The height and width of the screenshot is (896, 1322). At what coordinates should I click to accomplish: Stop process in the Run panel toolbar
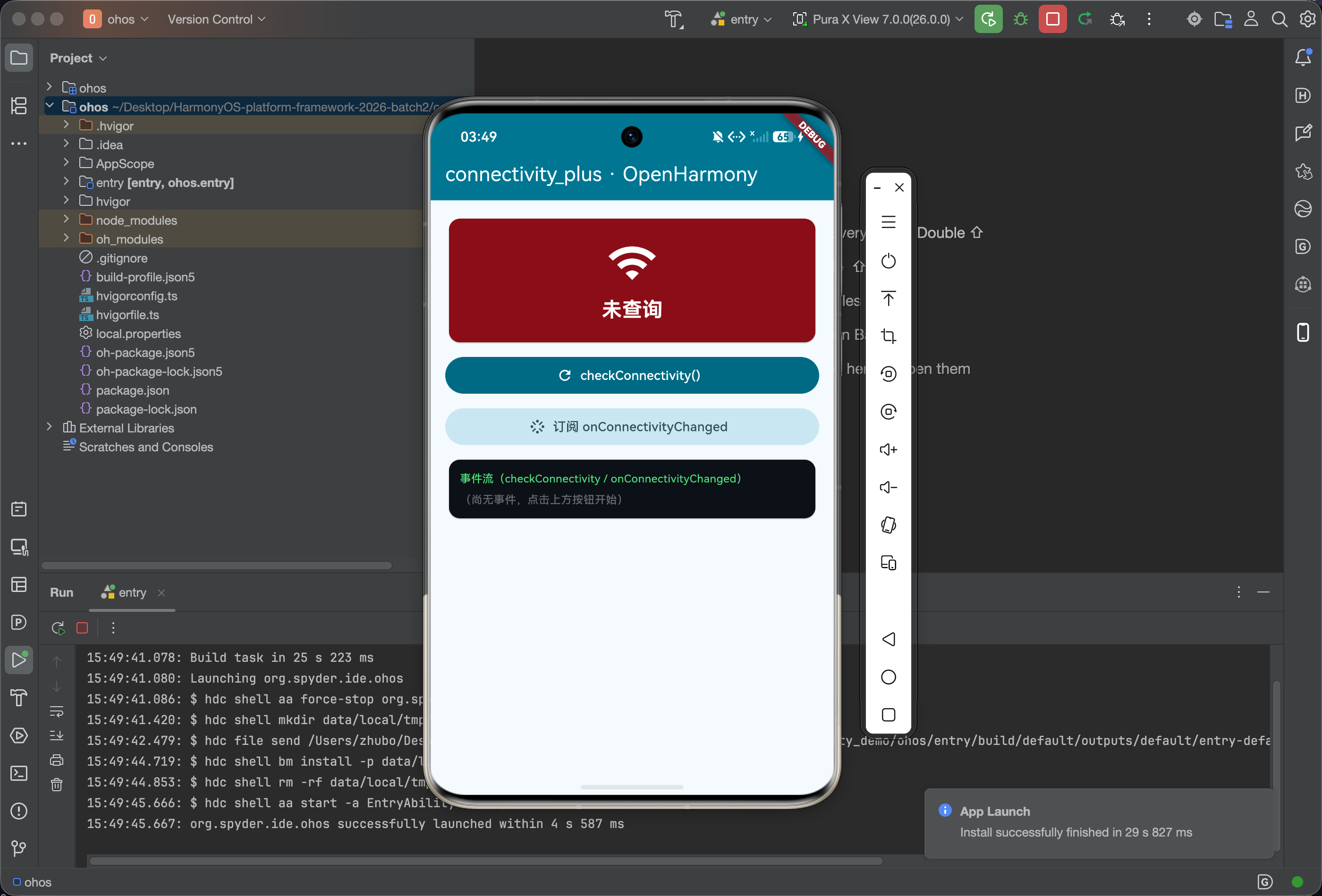click(x=82, y=627)
